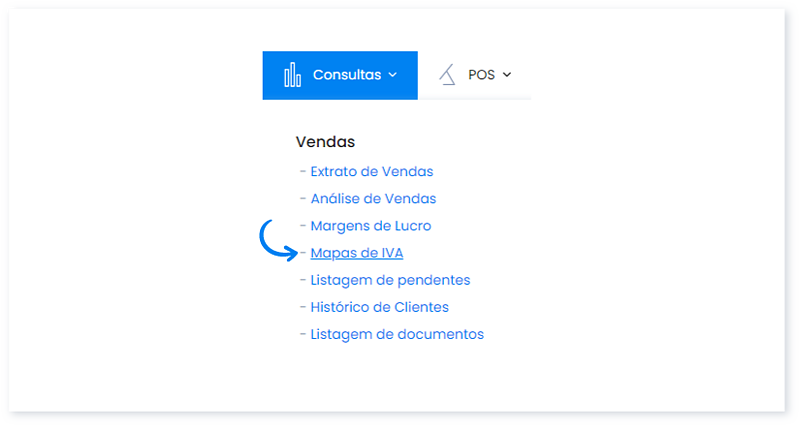Open Histórico de Clientes
The height and width of the screenshot is (426, 800).
tap(379, 307)
